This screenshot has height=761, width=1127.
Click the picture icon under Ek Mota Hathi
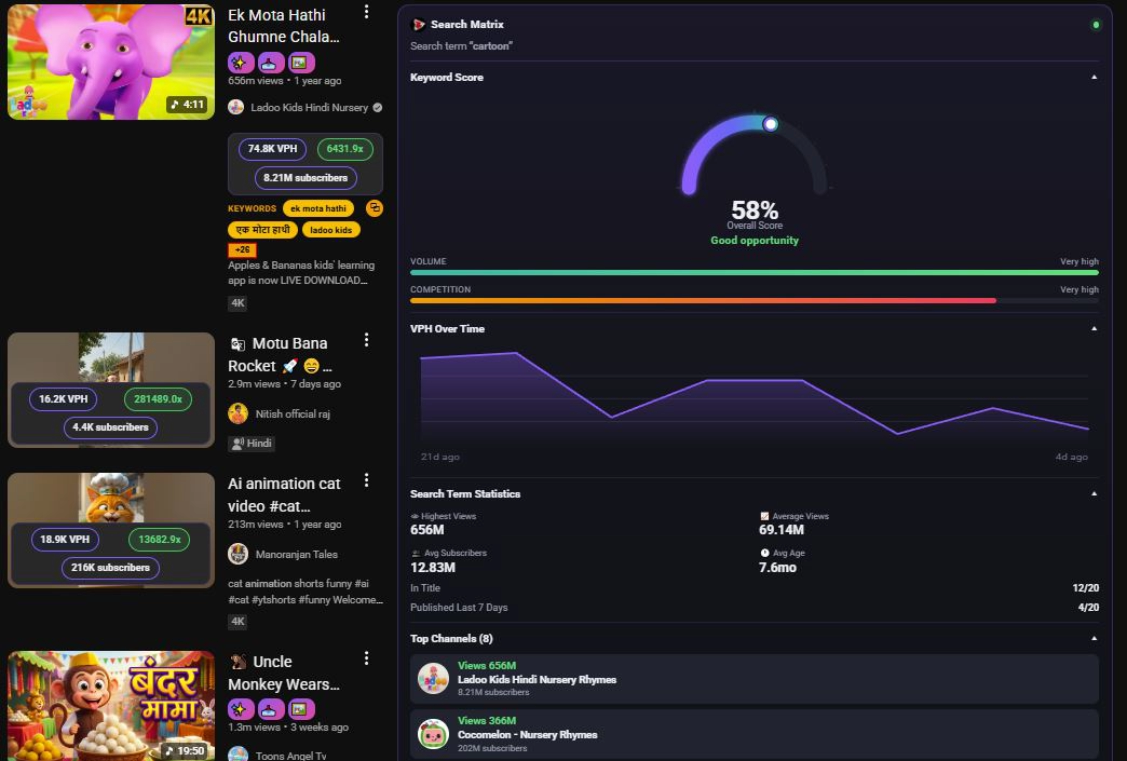click(301, 63)
